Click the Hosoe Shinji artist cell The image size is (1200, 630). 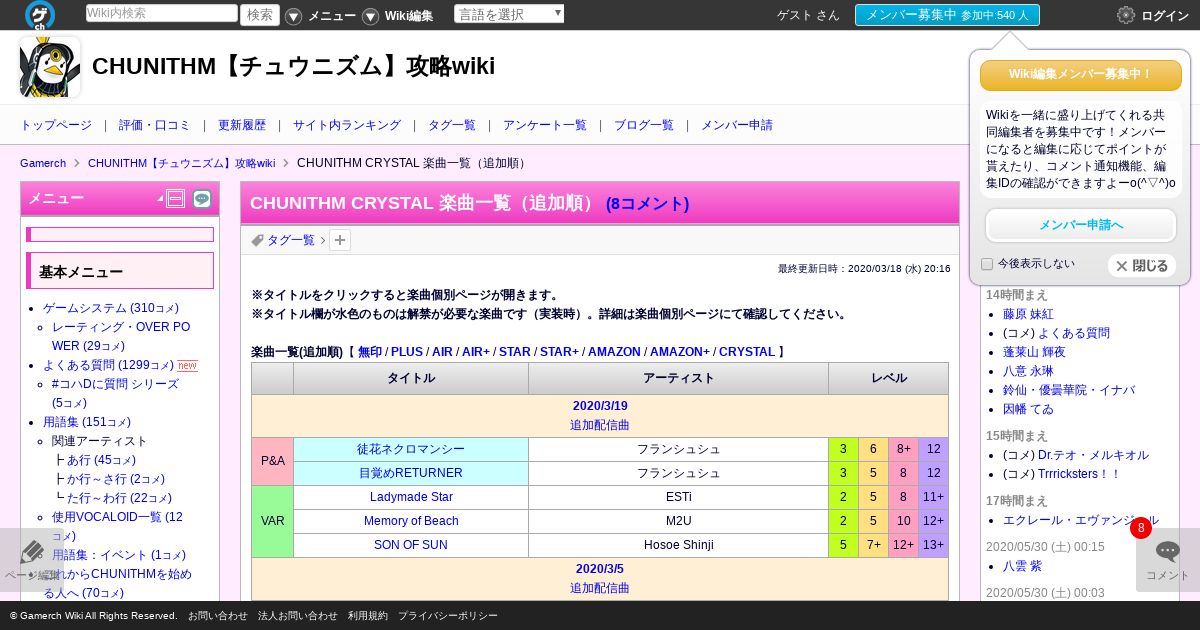679,545
